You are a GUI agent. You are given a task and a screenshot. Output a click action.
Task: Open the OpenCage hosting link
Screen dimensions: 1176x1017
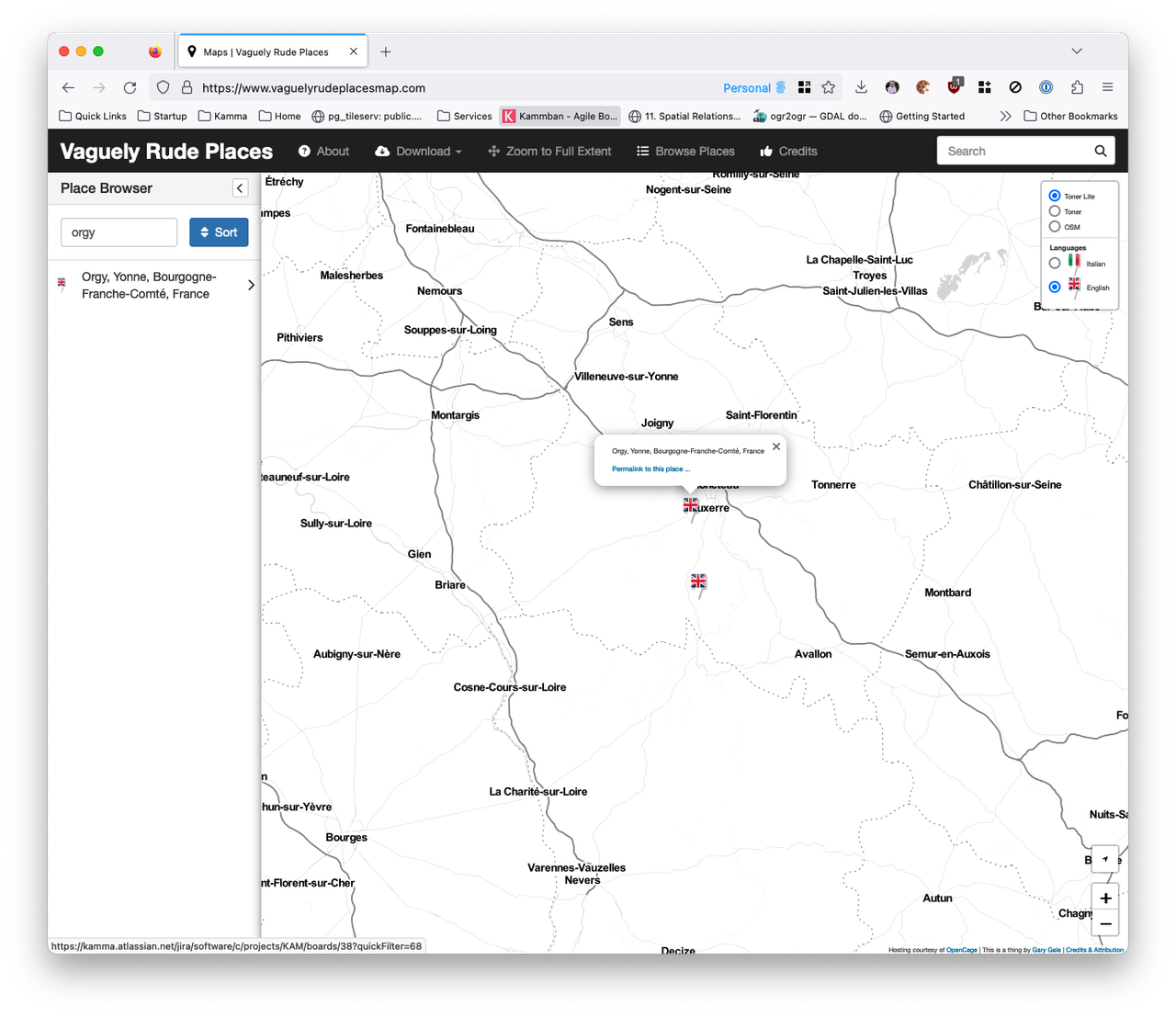tap(962, 950)
